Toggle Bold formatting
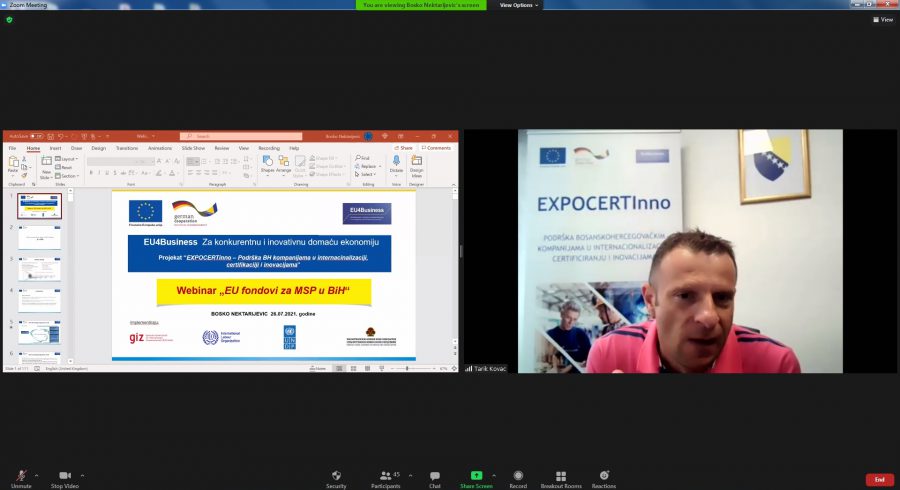This screenshot has width=900, height=490. pyautogui.click(x=91, y=173)
